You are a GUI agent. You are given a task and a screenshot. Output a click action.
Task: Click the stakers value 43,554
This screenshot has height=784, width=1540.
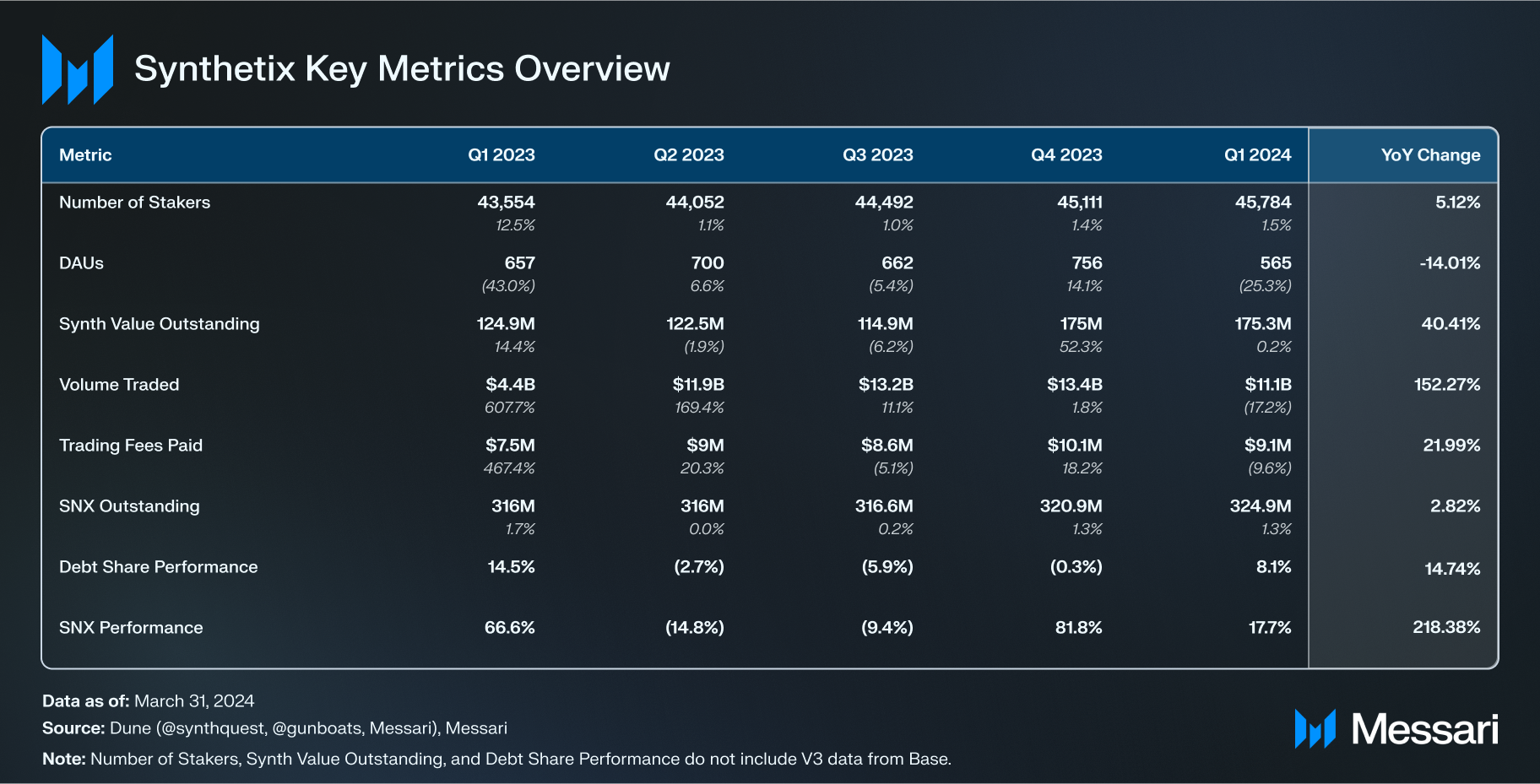click(x=507, y=203)
